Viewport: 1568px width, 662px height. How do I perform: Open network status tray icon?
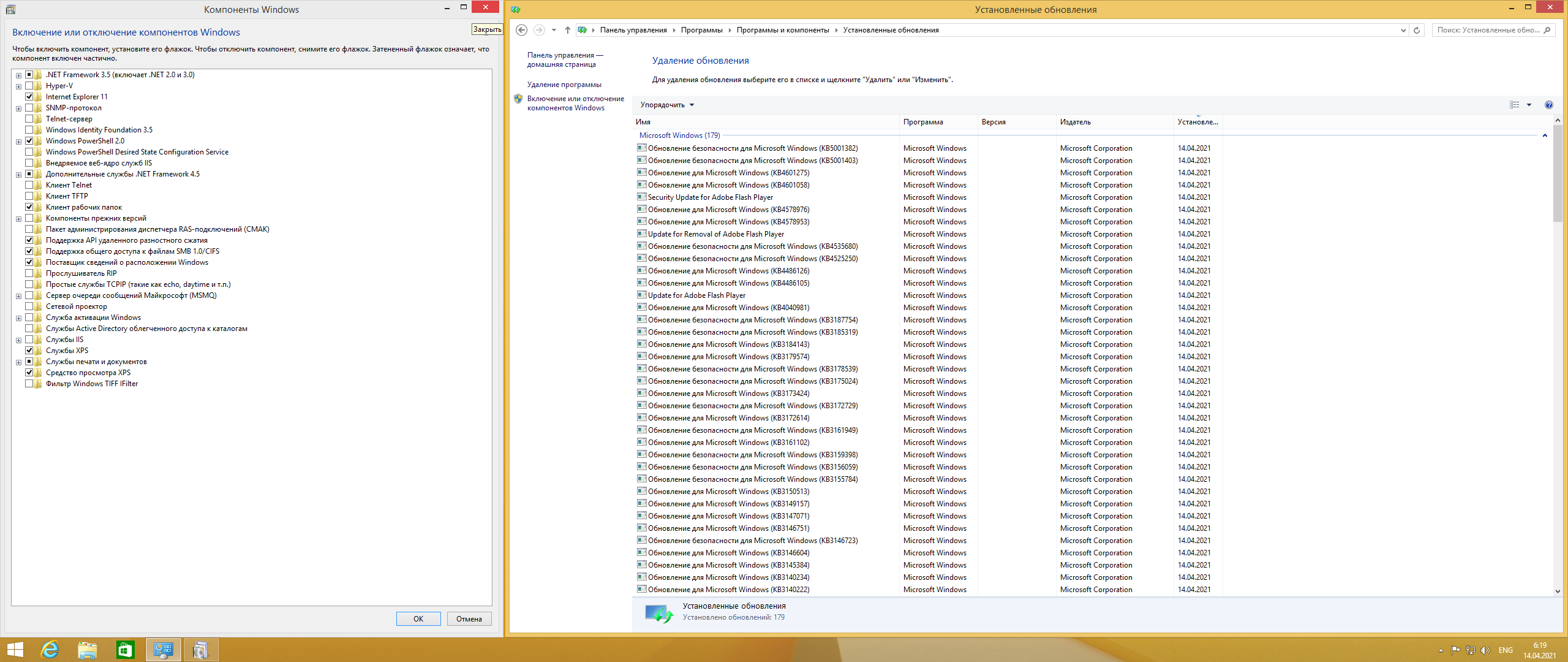pyautogui.click(x=1471, y=650)
